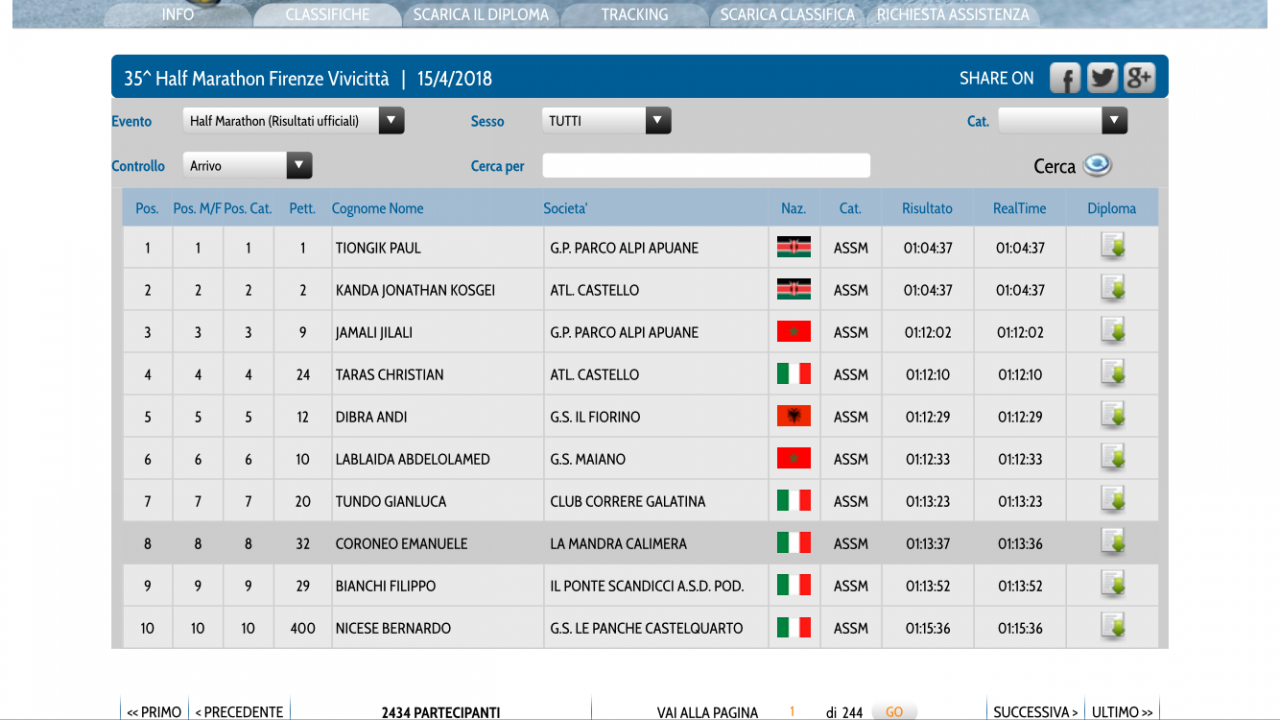
Task: Select the name TIONGIK PAUL
Action: coord(378,248)
